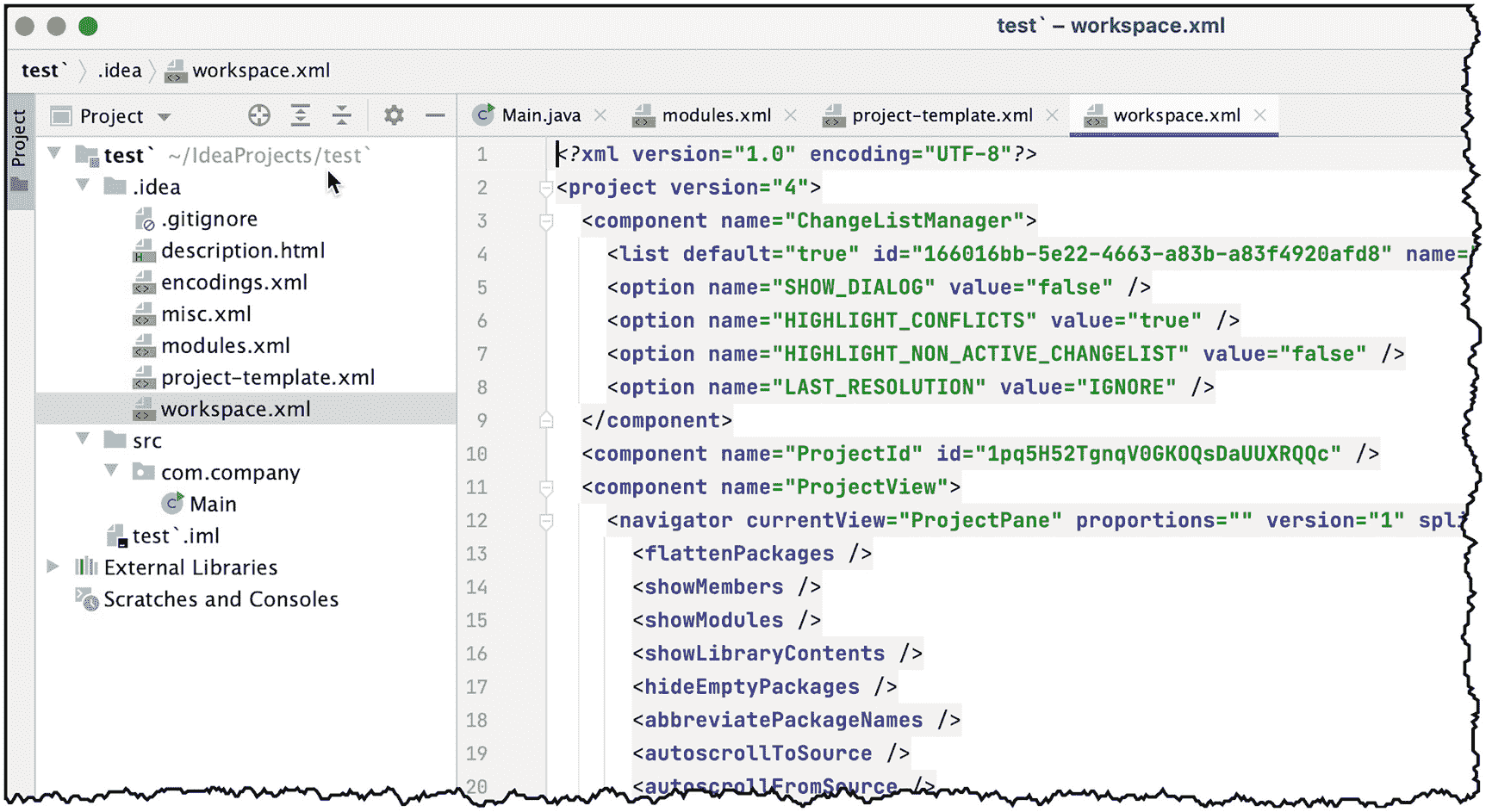Collapse the src folder arrow
This screenshot has width=1486, height=812.
[83, 439]
